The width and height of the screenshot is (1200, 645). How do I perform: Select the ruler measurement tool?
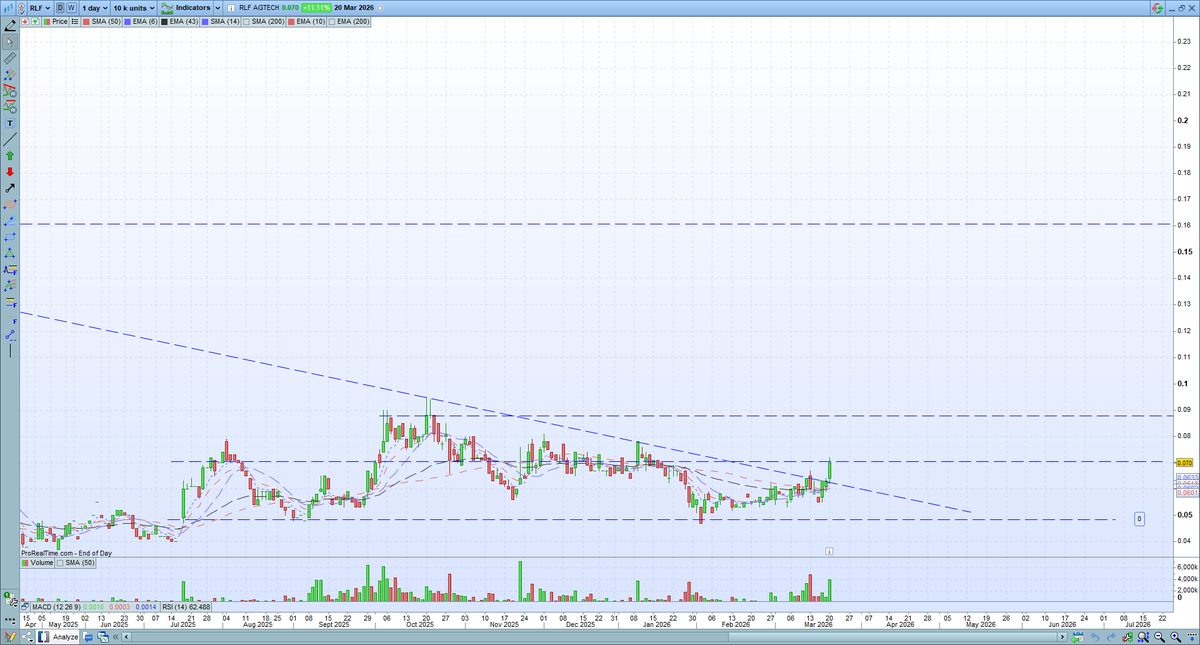(x=10, y=58)
